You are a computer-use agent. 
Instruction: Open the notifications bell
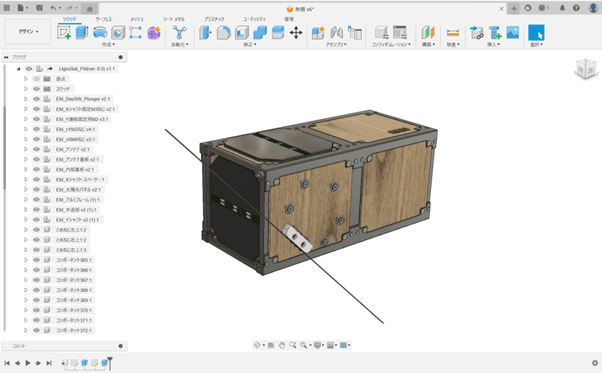[x=562, y=8]
